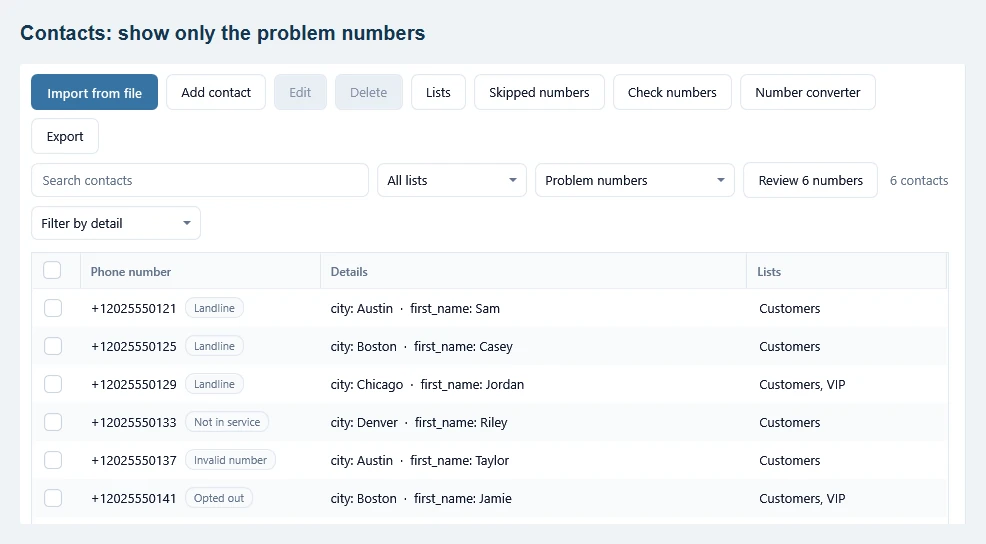Select the checkbox for +12025550137
This screenshot has width=986, height=544.
(53, 460)
